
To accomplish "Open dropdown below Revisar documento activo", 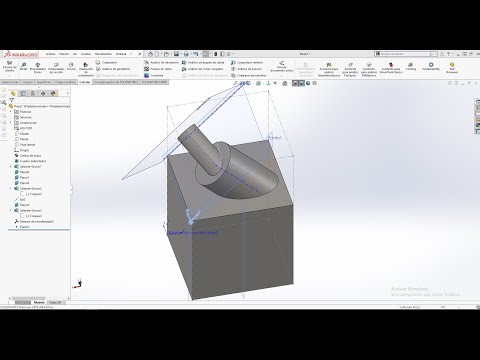I will 282,76.
